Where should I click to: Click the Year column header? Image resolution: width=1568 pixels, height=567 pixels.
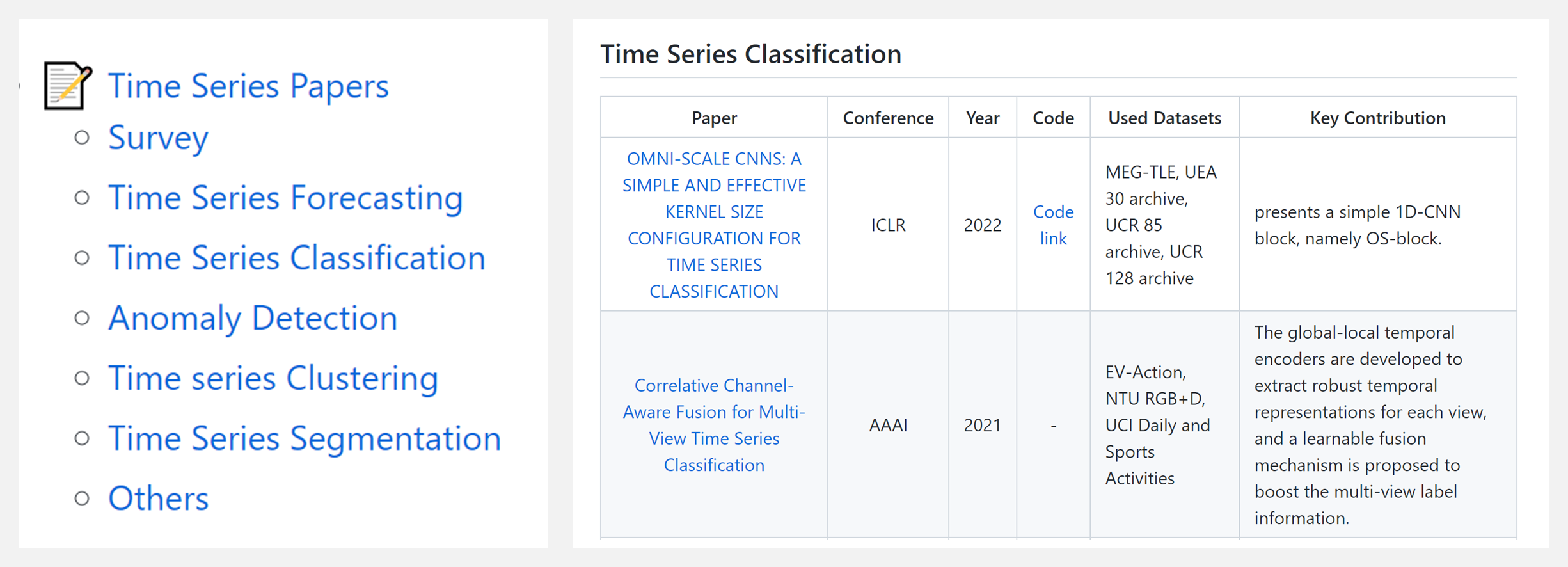tap(983, 118)
